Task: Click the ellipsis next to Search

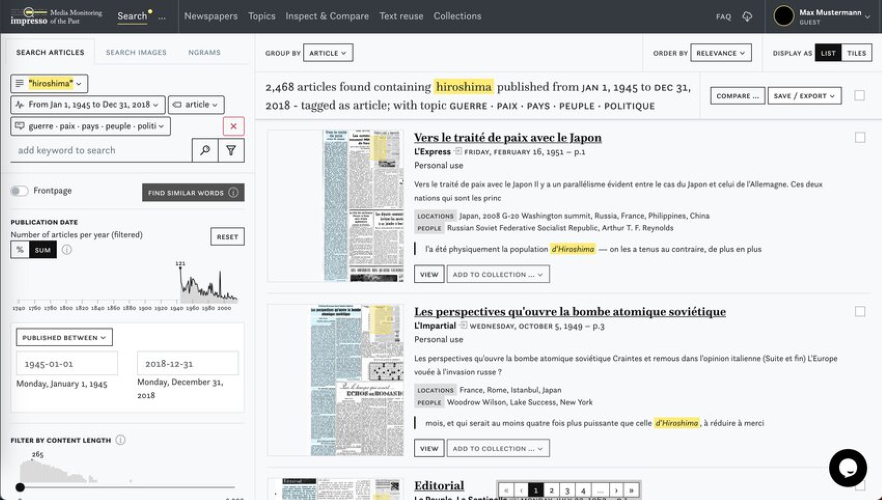Action: pos(162,17)
